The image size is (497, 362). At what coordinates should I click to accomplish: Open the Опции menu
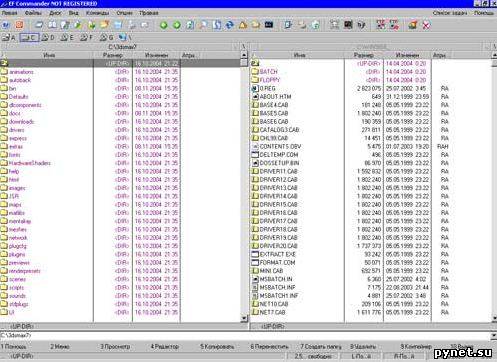coord(124,13)
